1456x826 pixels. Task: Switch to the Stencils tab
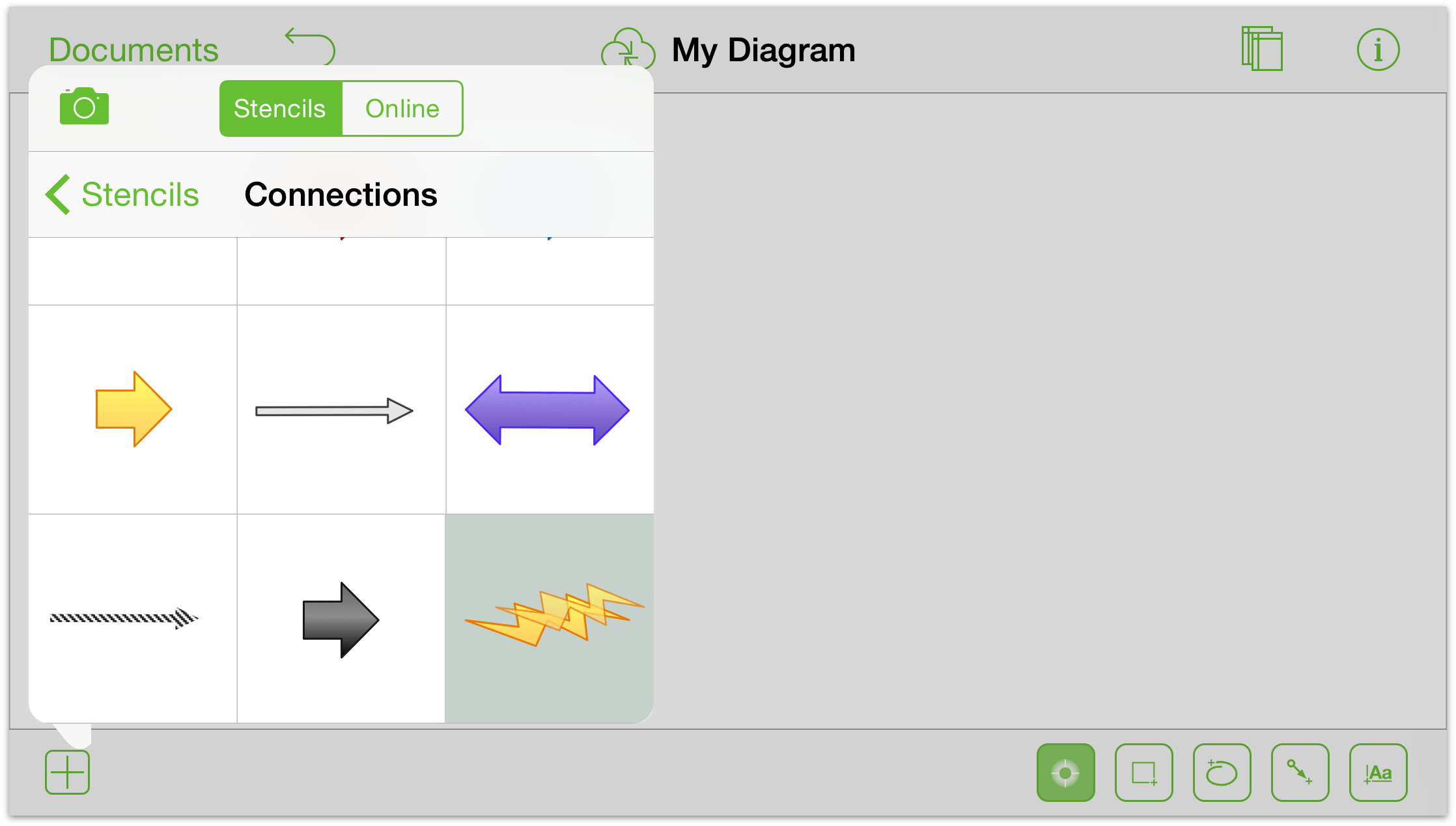point(278,108)
